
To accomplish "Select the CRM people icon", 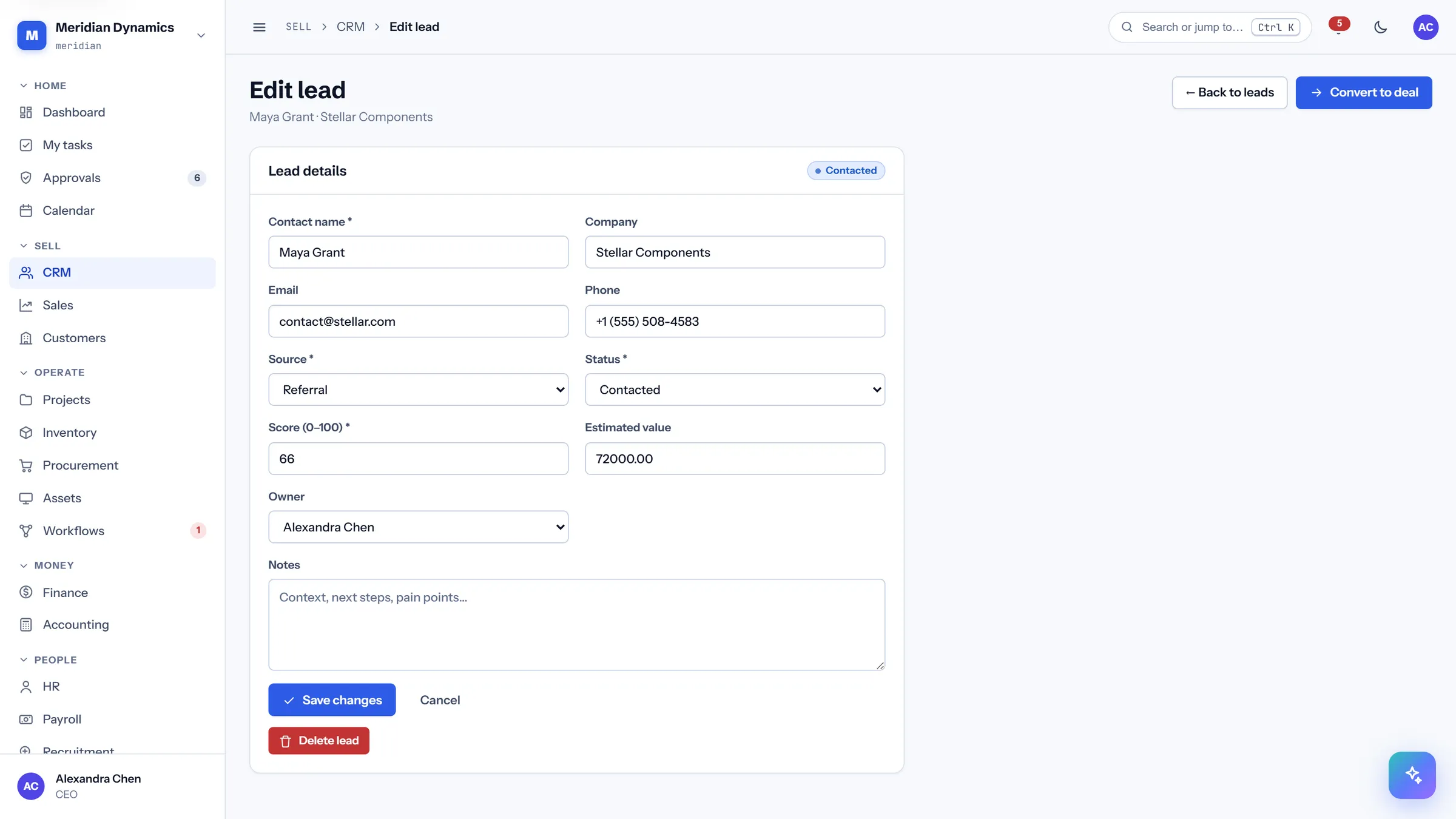I will (25, 272).
